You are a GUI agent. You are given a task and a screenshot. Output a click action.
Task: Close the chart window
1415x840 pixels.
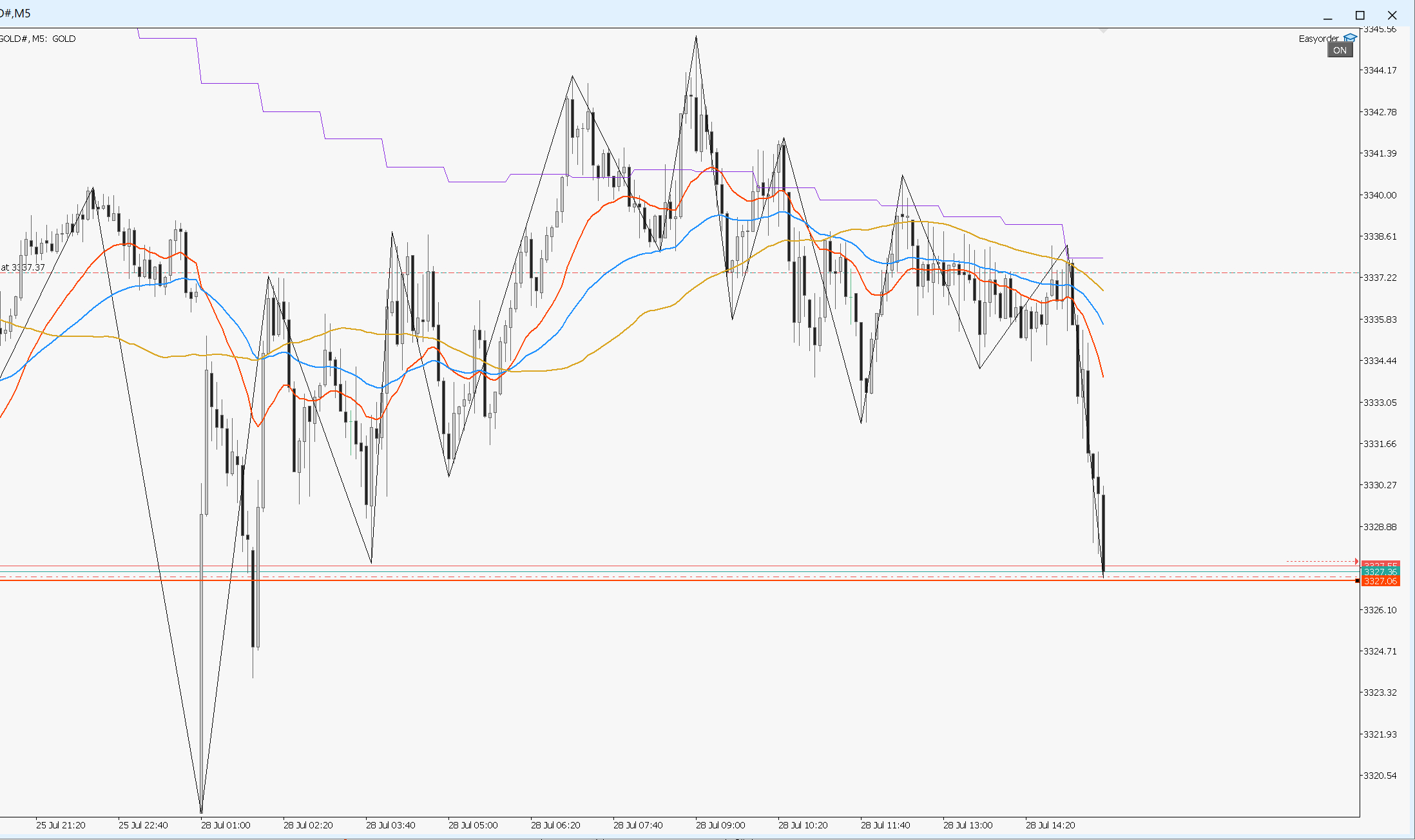[x=1392, y=15]
